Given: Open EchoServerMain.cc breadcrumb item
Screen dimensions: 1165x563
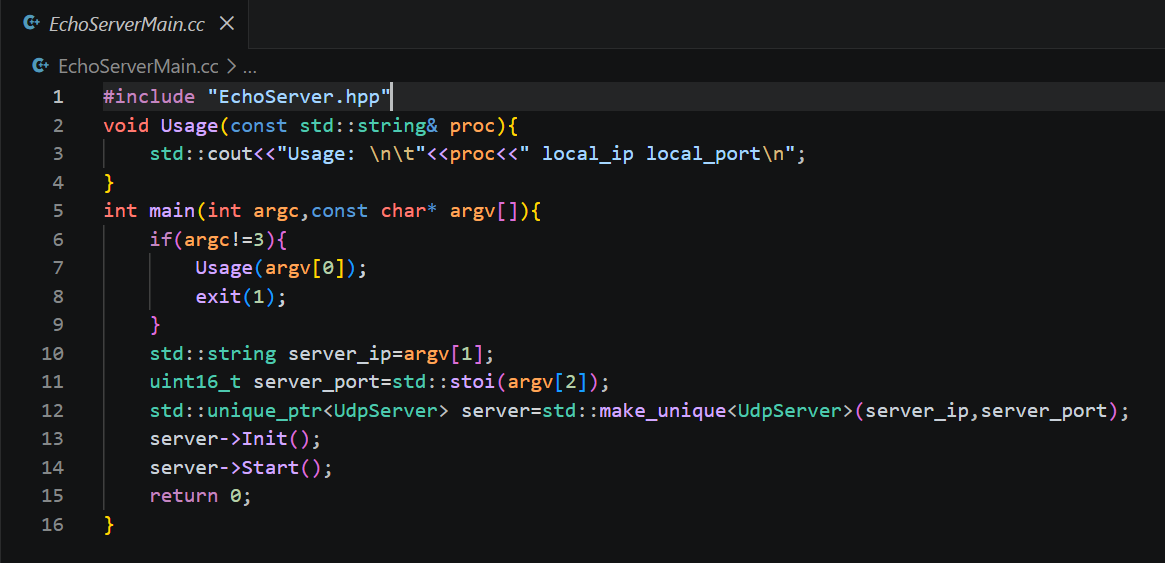Looking at the screenshot, I should [138, 67].
